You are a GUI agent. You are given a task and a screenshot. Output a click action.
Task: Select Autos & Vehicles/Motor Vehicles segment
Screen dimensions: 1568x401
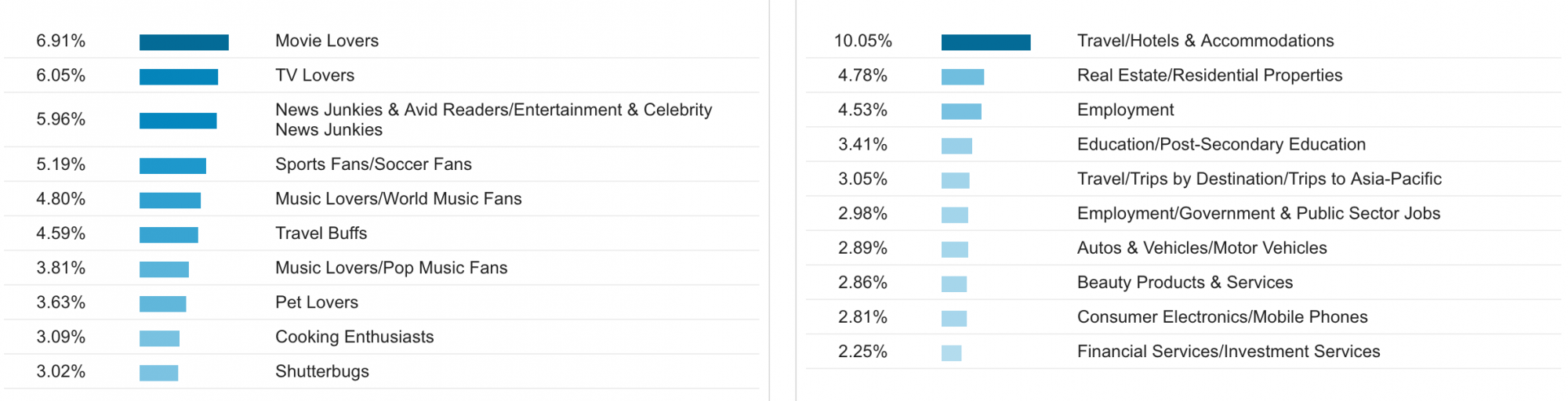point(1202,247)
